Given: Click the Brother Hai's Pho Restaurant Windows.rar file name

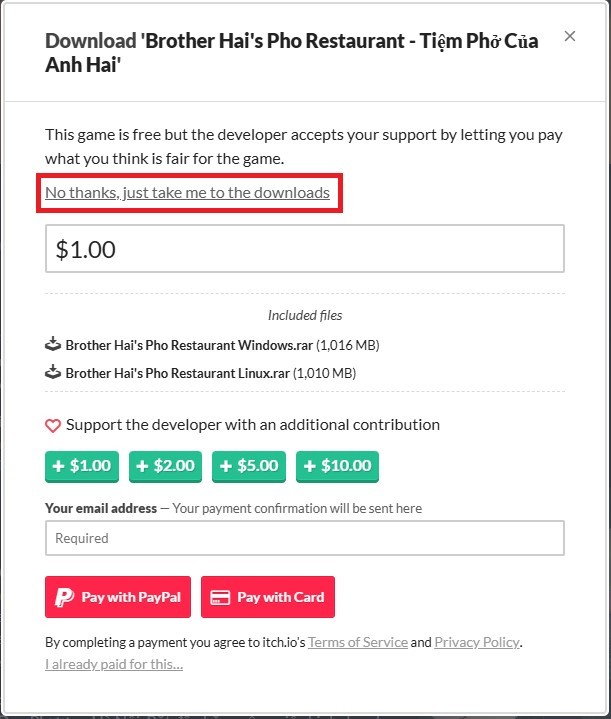Looking at the screenshot, I should (189, 346).
